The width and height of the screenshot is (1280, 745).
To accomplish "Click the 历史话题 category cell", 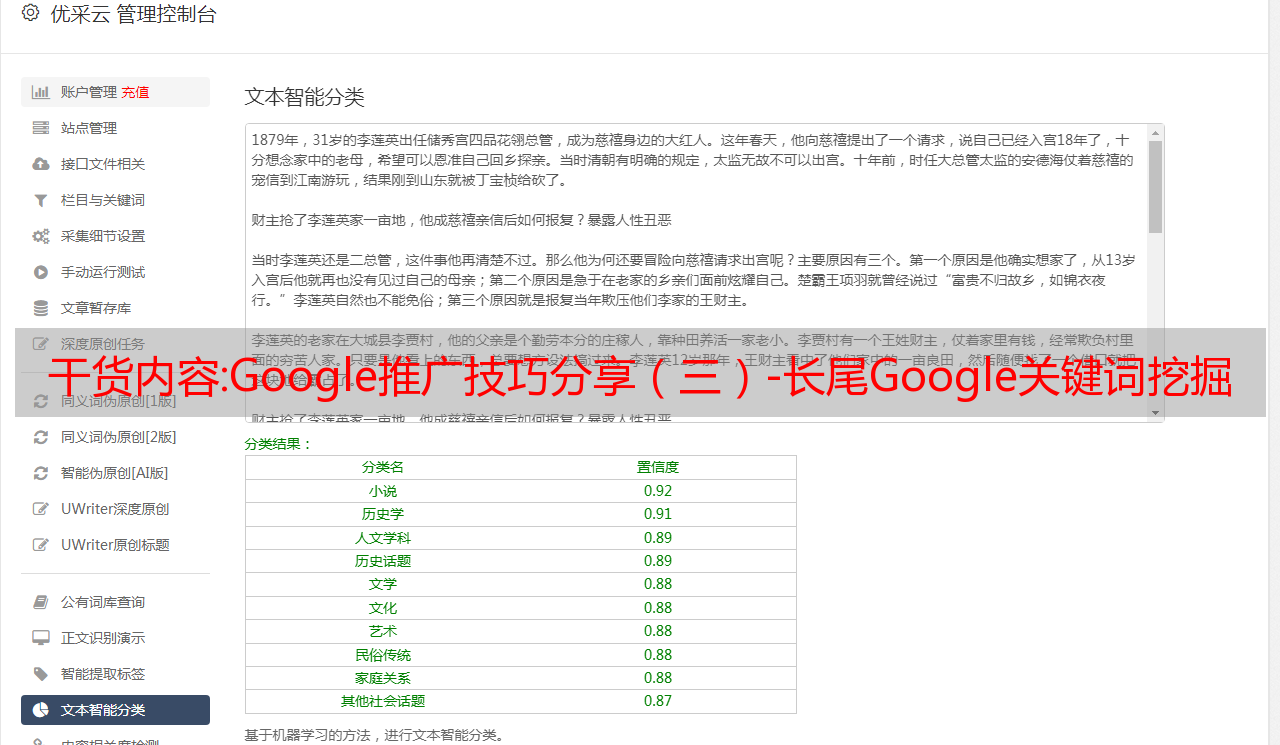I will pos(383,561).
